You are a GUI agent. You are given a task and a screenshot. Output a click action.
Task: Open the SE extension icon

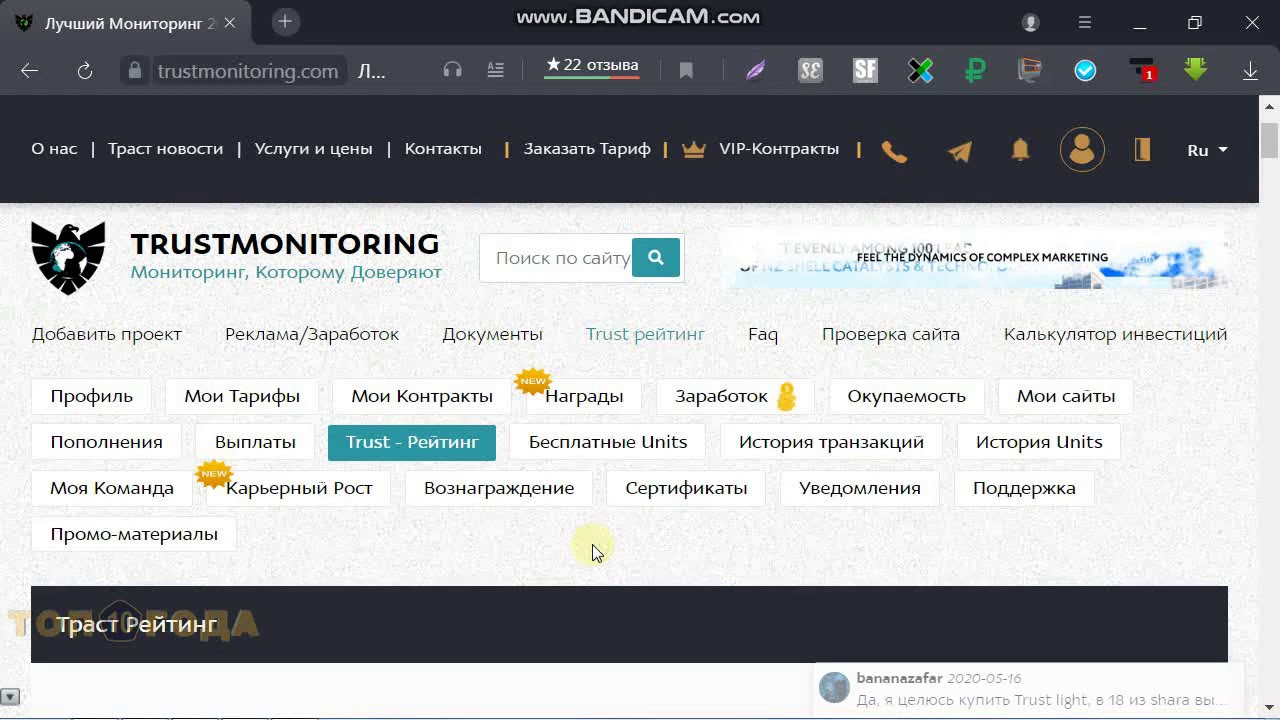pyautogui.click(x=810, y=70)
